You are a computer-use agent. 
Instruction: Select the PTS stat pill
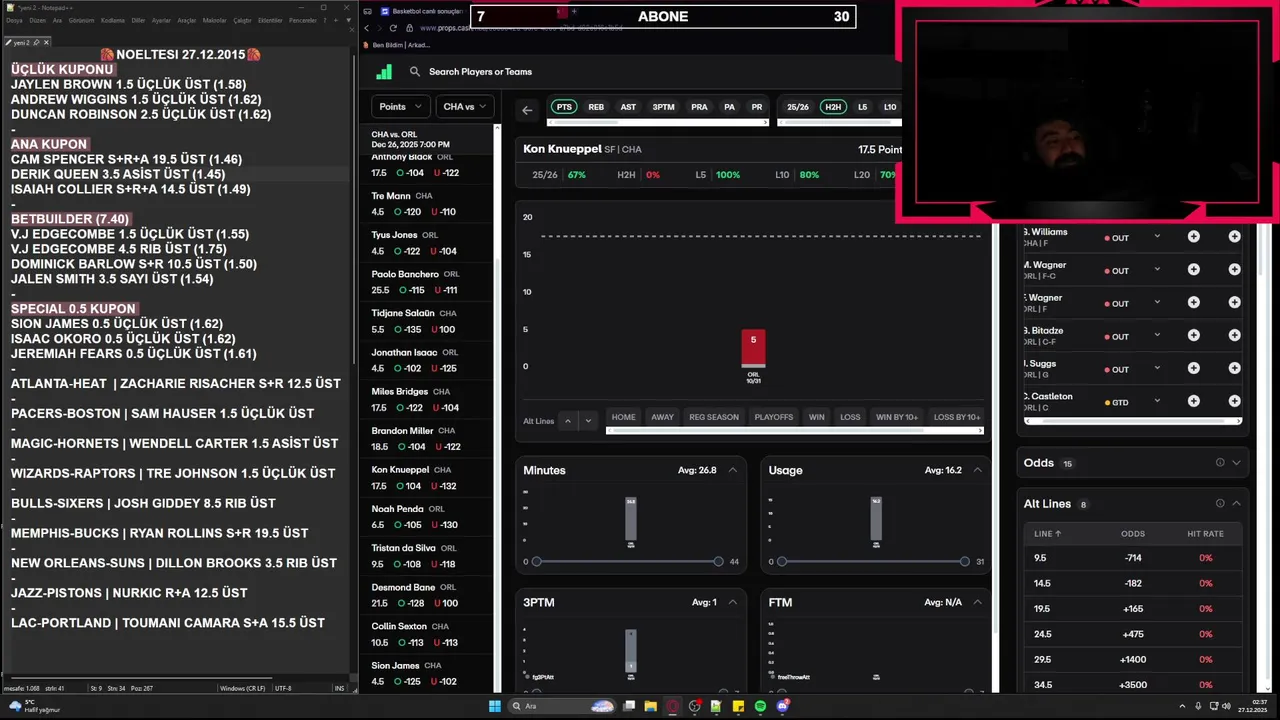pos(564,107)
